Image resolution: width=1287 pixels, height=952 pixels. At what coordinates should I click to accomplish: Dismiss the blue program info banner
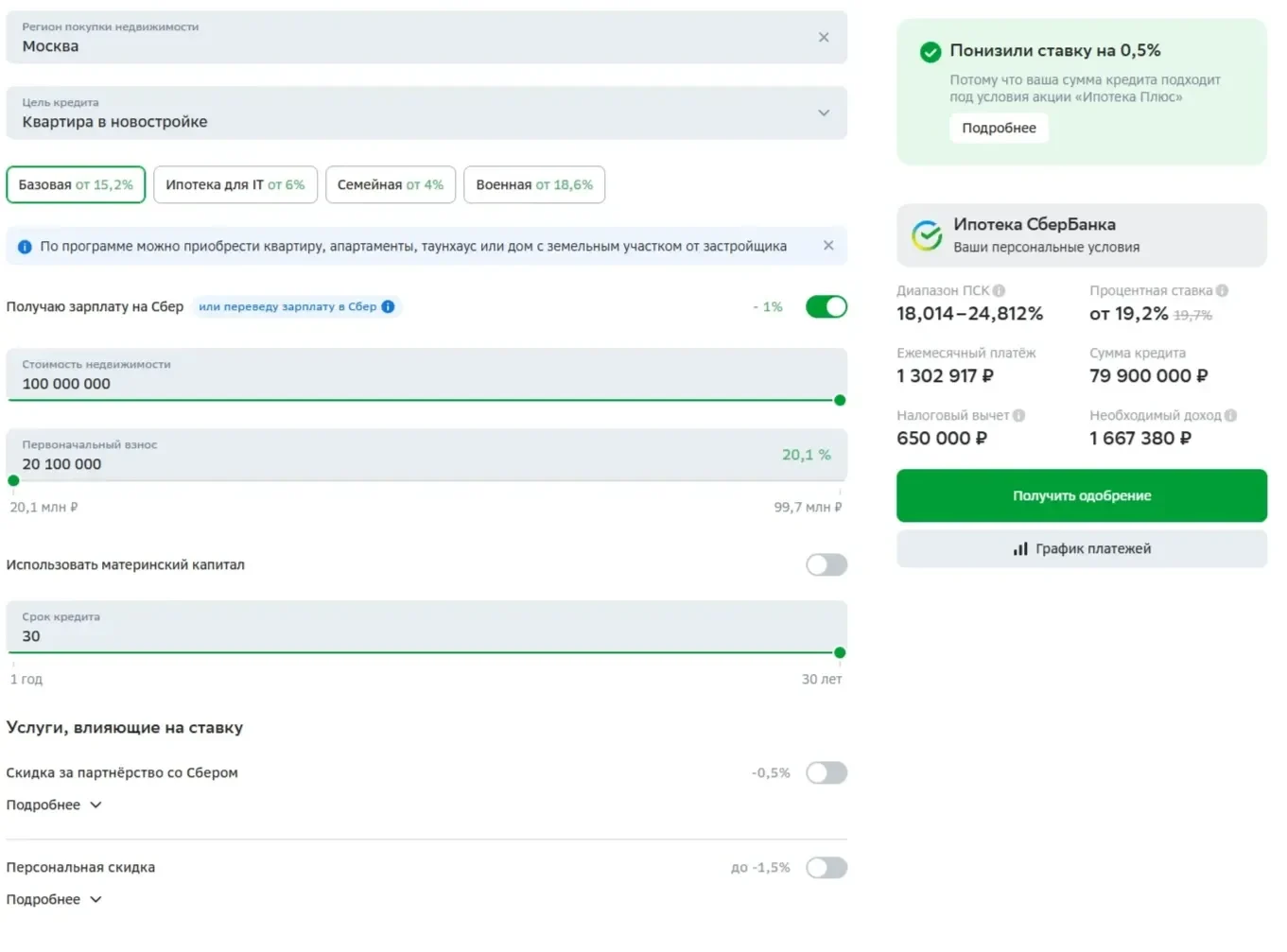[828, 246]
